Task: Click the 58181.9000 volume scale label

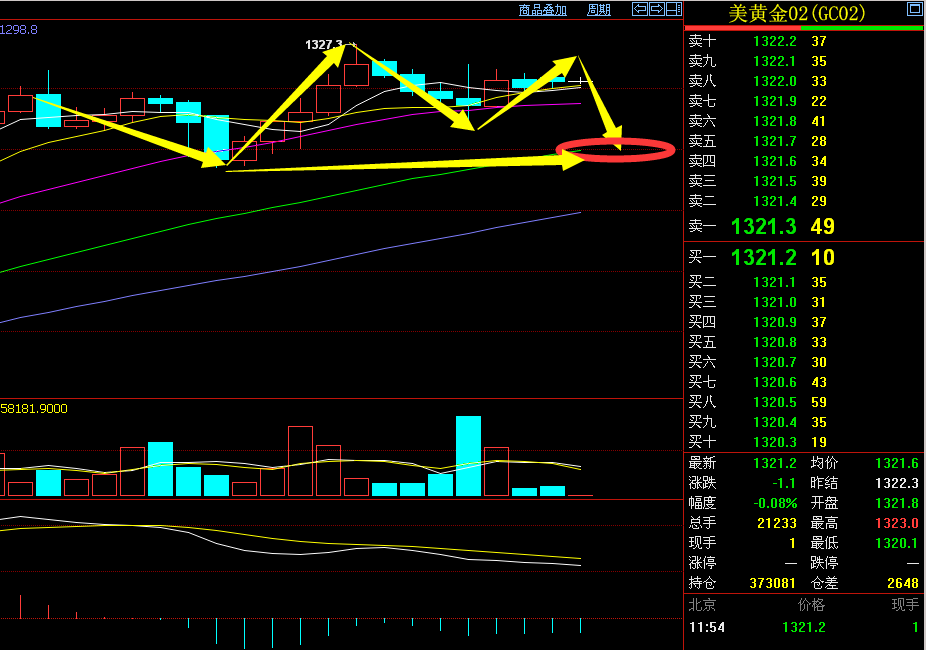Action: coord(34,409)
